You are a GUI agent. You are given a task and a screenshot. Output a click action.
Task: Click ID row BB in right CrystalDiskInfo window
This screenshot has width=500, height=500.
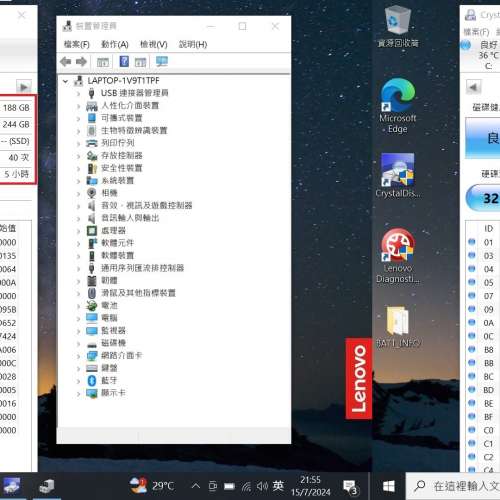point(483,363)
